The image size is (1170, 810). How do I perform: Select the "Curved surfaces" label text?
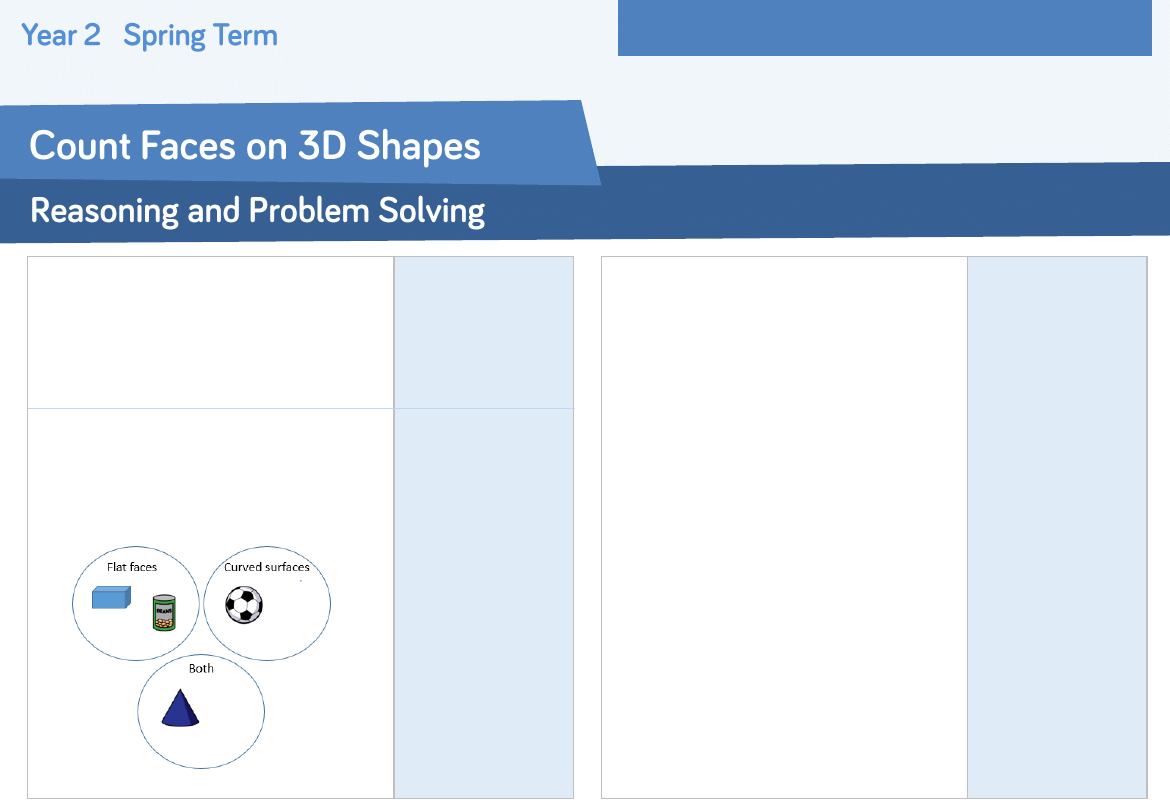[x=267, y=567]
